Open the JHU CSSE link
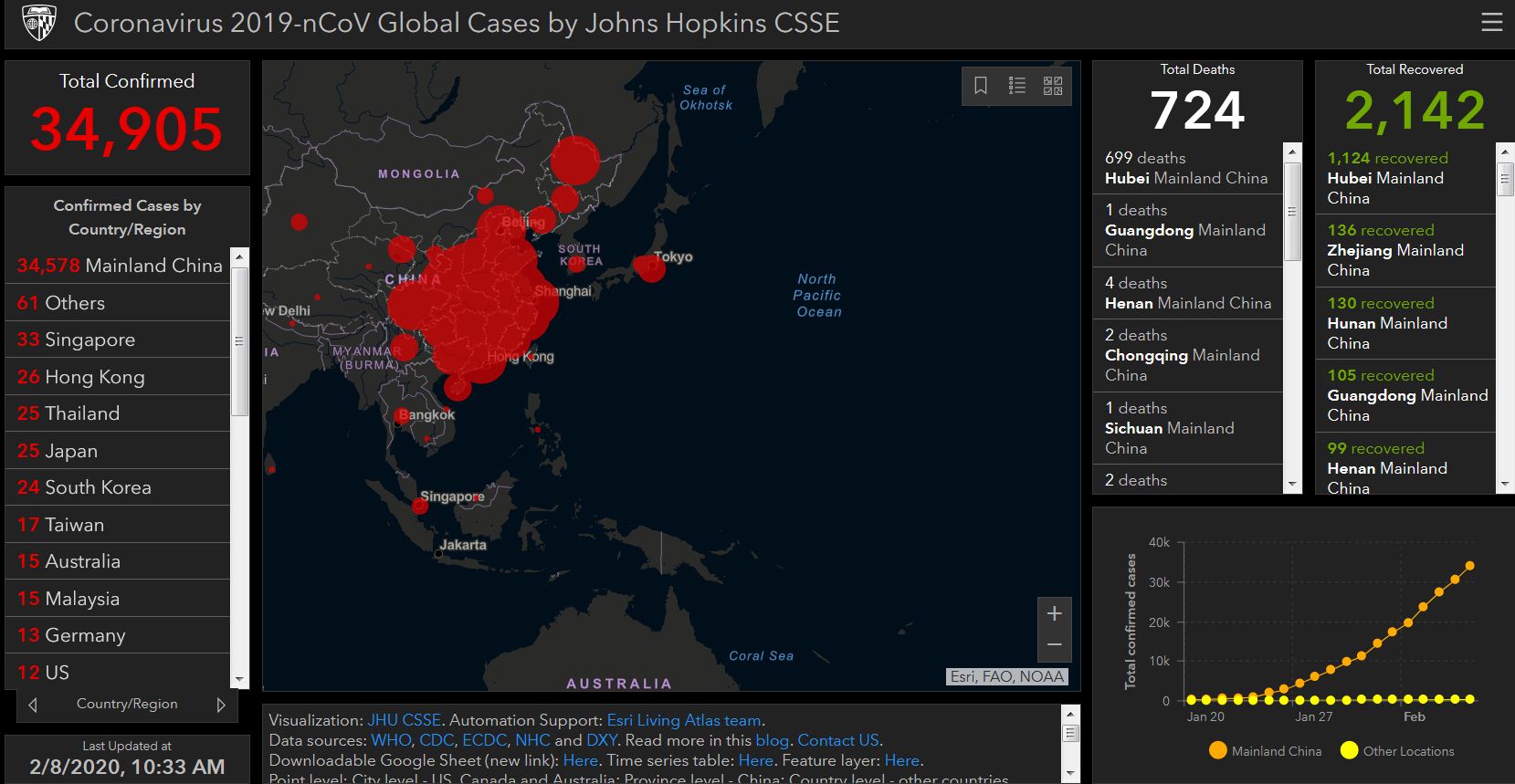The height and width of the screenshot is (784, 1515). 405,720
